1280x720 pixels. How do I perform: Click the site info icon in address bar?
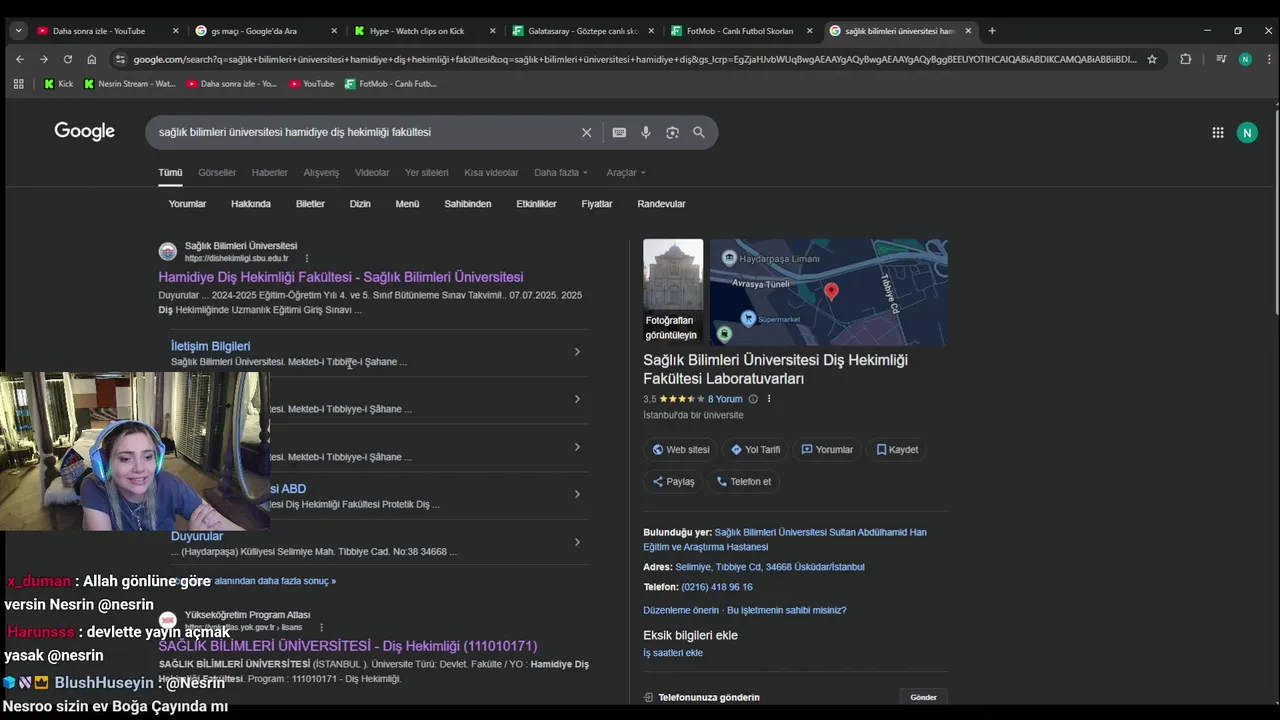click(x=121, y=59)
